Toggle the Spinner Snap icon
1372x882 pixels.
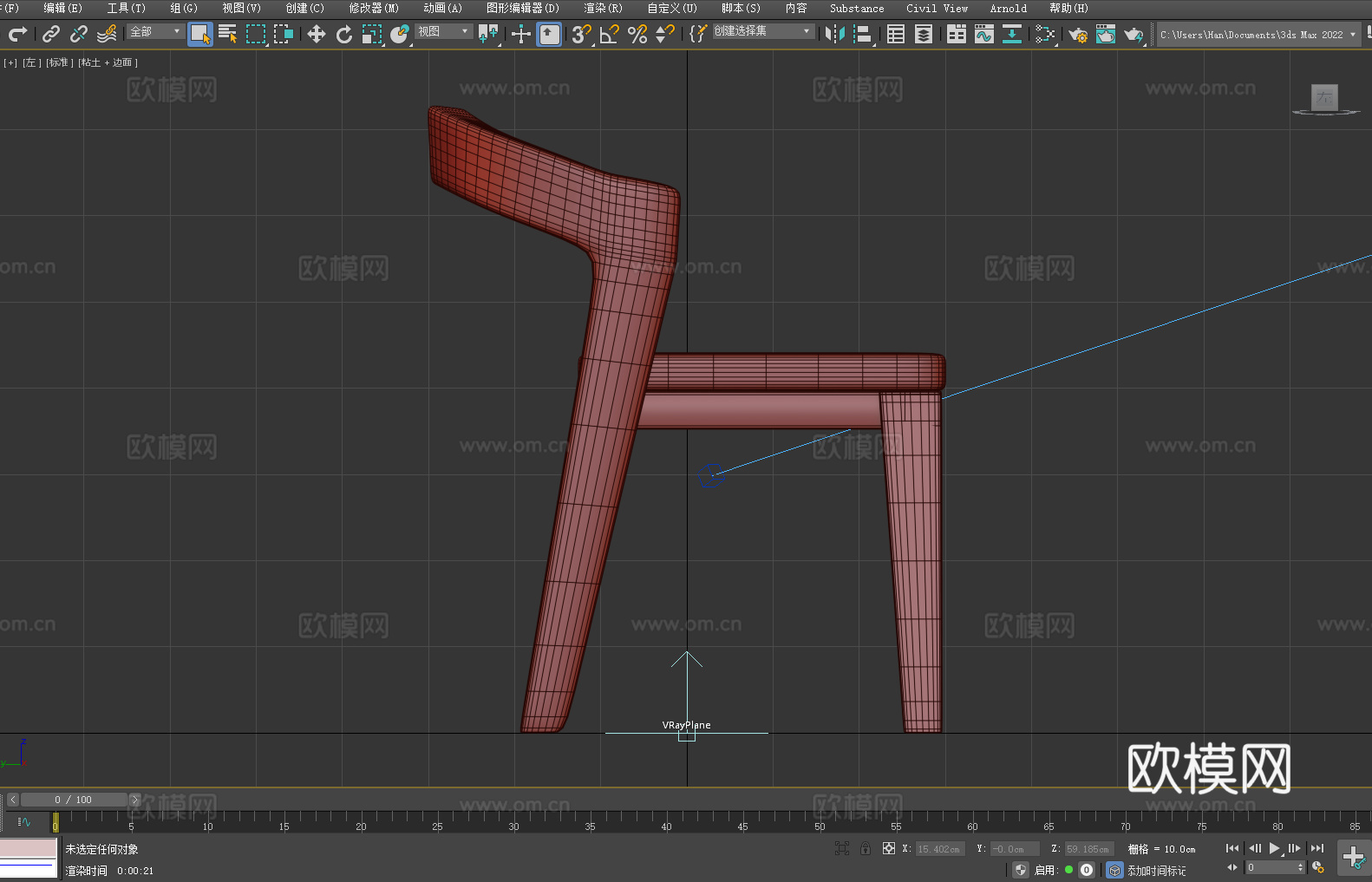(x=665, y=34)
